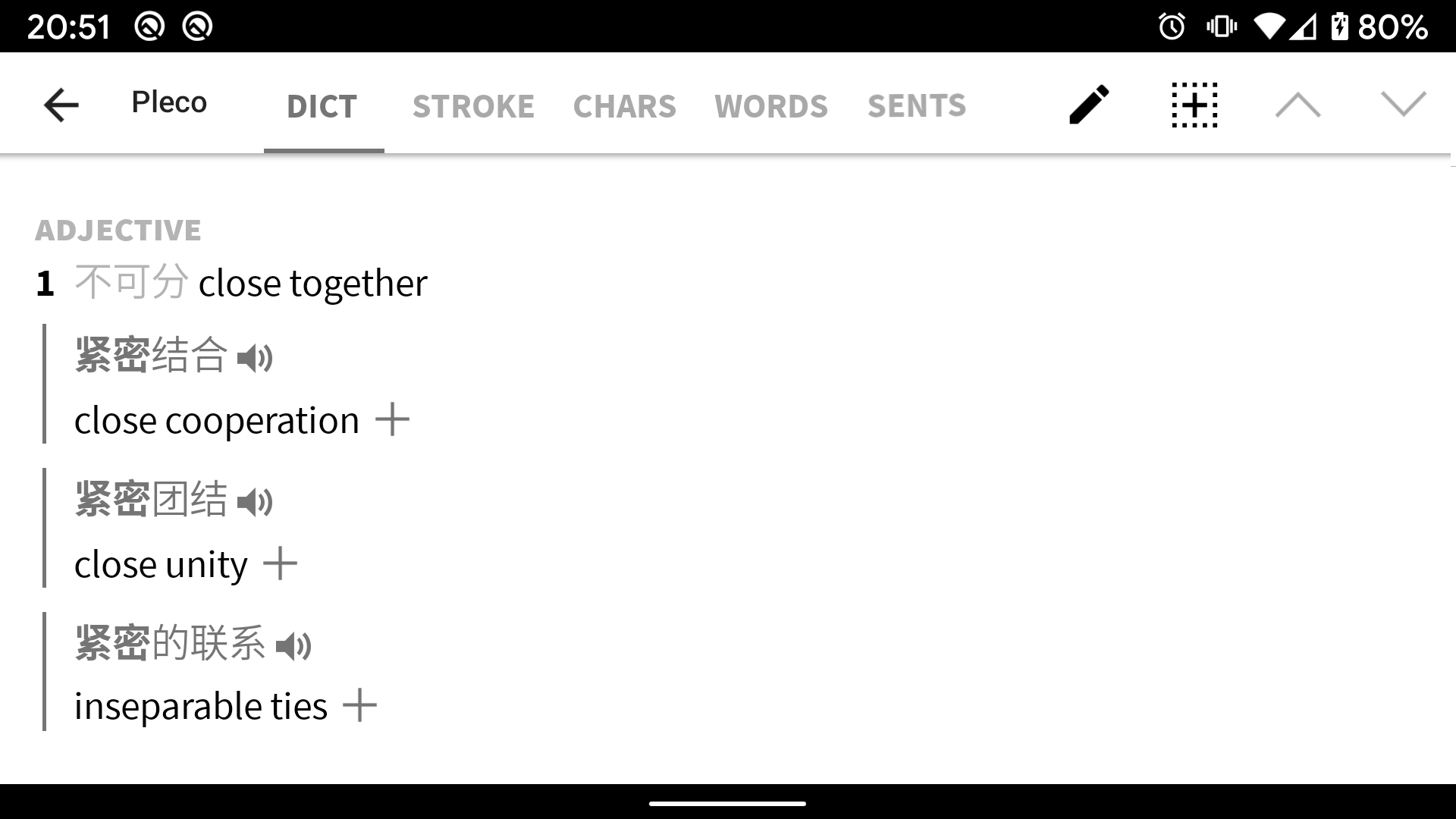Tap the 不可分 definition link
The image size is (1456, 819).
coord(131,282)
